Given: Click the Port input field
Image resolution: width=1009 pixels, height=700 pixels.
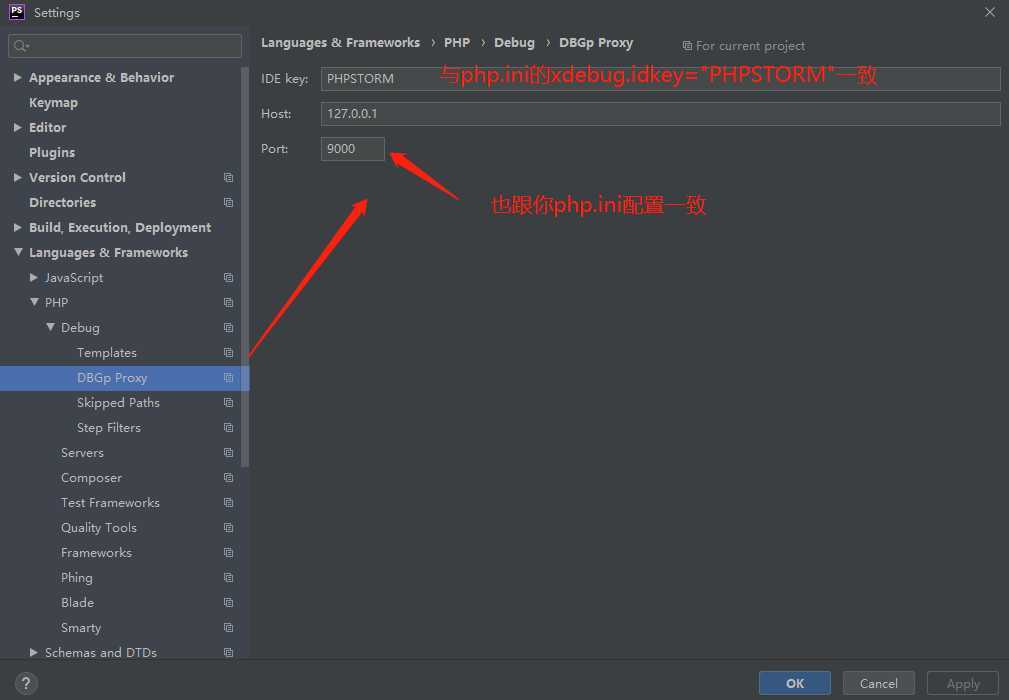Looking at the screenshot, I should [x=353, y=149].
